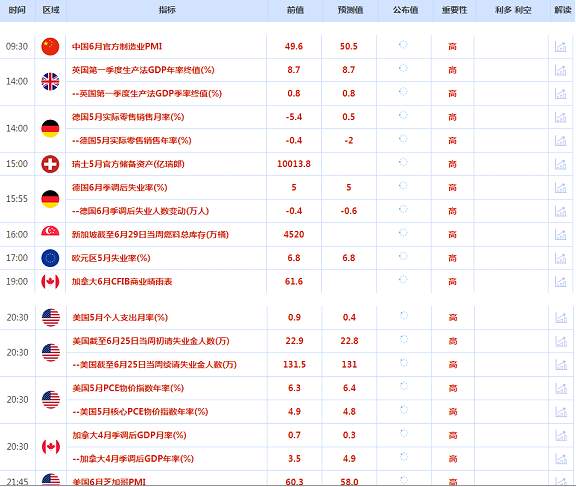Open chart icon for 美国5月个人支出月率
This screenshot has height=487, width=576.
561,318
